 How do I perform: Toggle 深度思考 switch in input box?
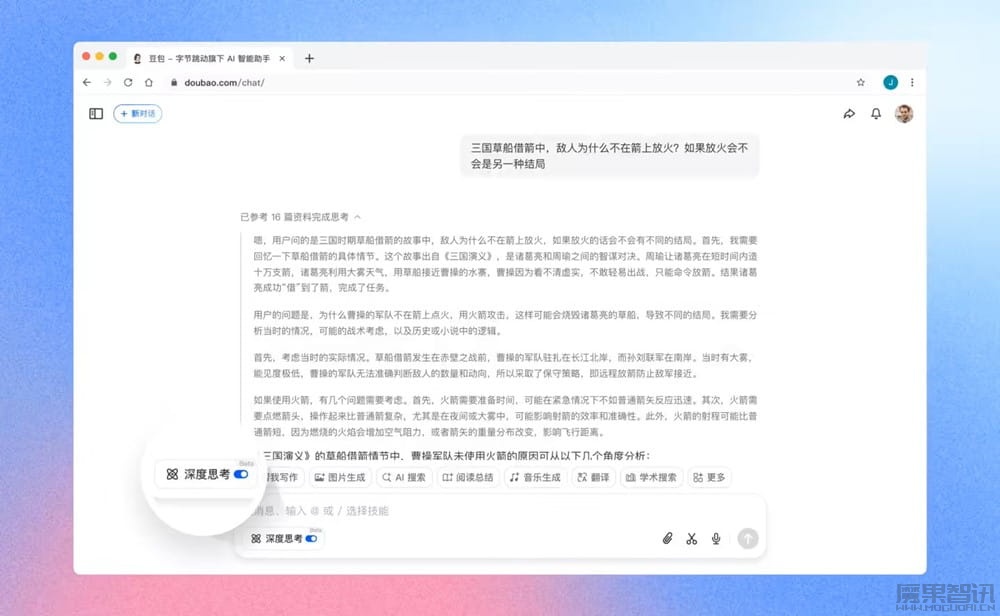(x=311, y=539)
